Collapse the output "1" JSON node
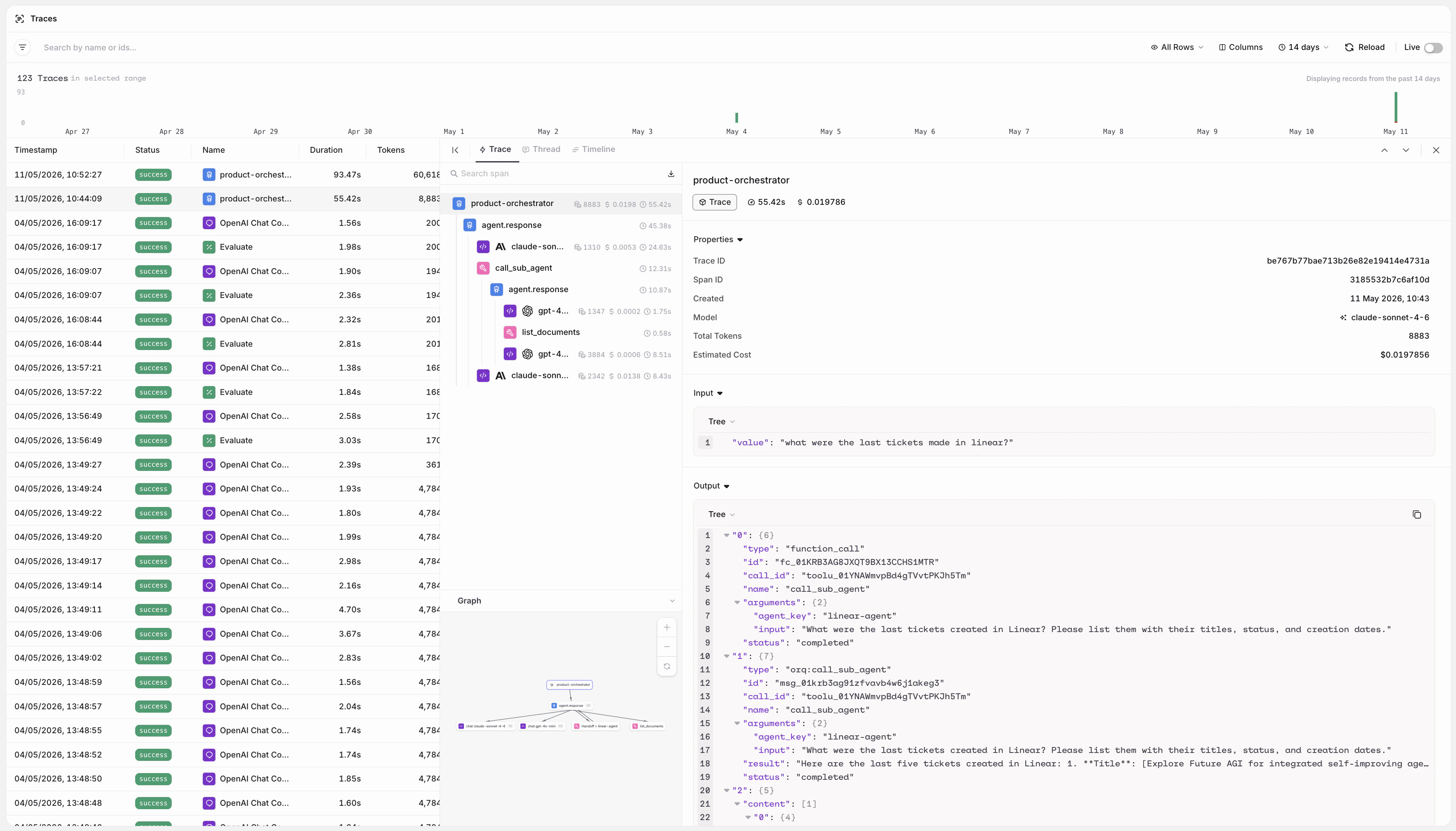 [x=727, y=656]
